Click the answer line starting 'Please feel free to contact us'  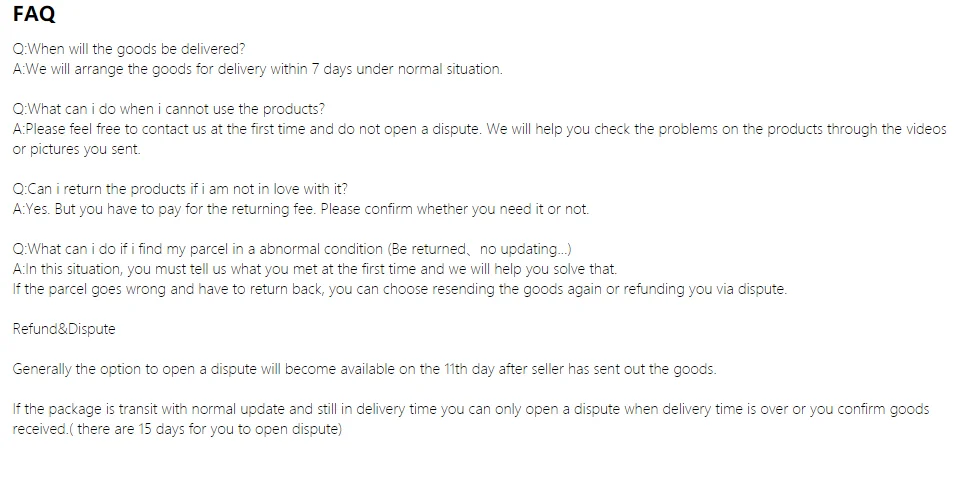(x=479, y=129)
